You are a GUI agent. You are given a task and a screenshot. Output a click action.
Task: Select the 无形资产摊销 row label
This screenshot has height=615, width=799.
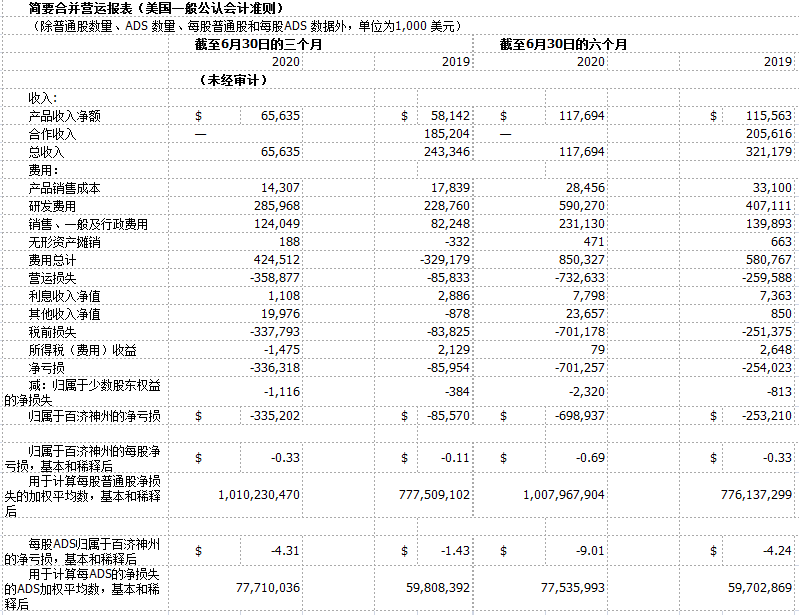(x=64, y=242)
